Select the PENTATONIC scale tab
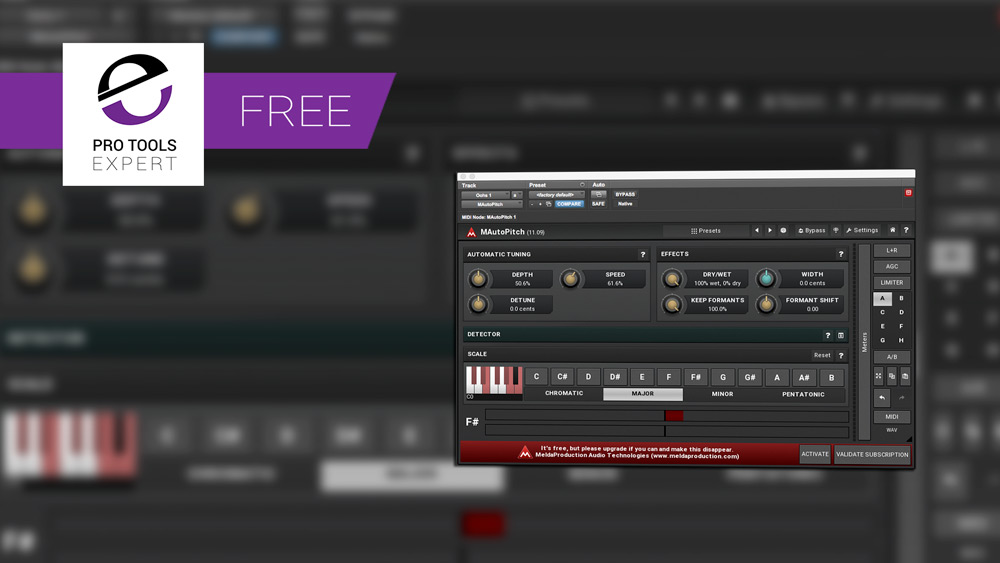This screenshot has width=1000, height=563. [803, 395]
